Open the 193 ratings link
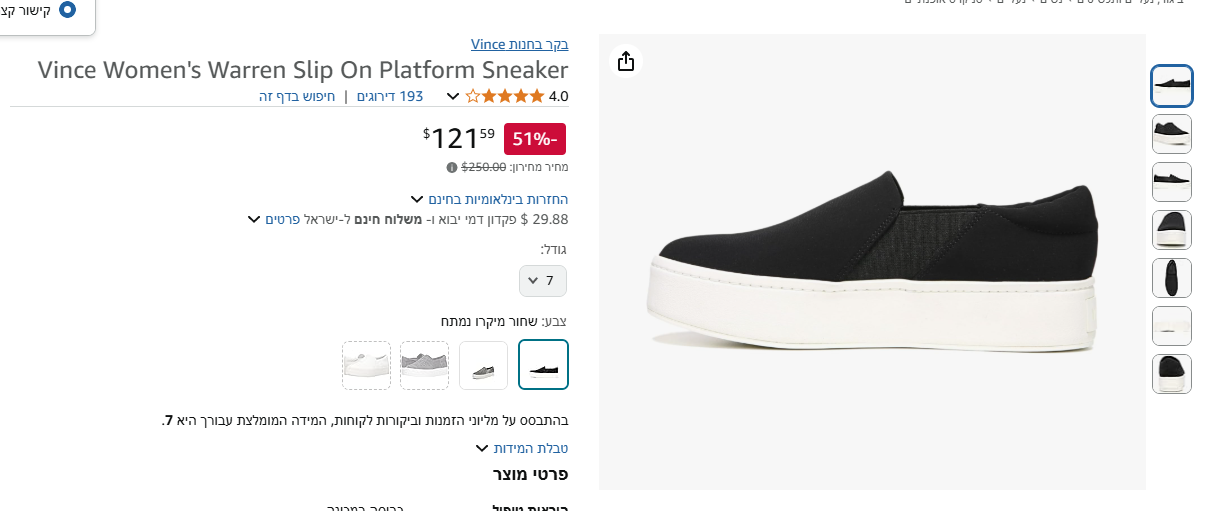Image resolution: width=1231 pixels, height=511 pixels. click(x=390, y=96)
